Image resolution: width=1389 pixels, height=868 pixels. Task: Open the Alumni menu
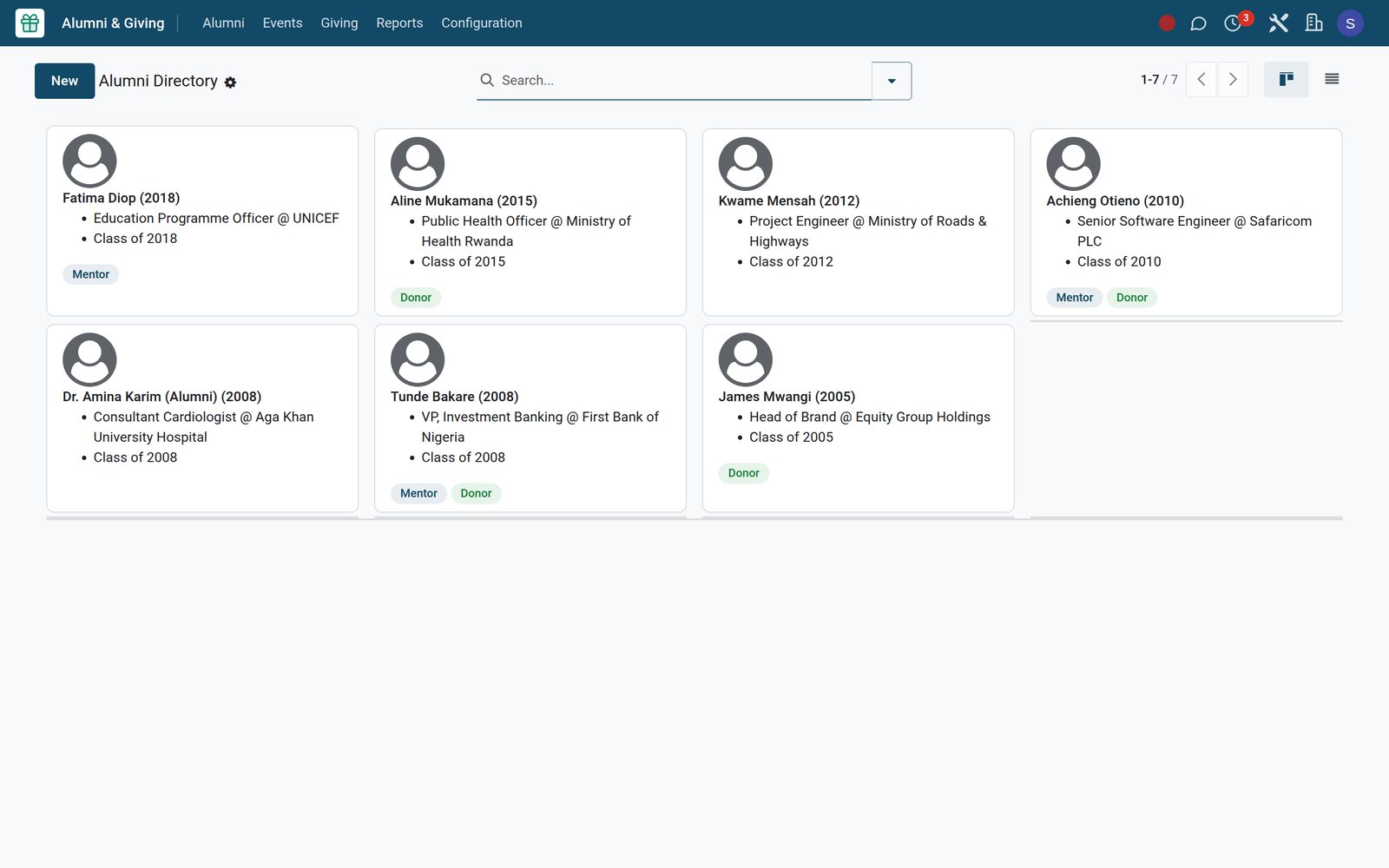click(x=223, y=23)
